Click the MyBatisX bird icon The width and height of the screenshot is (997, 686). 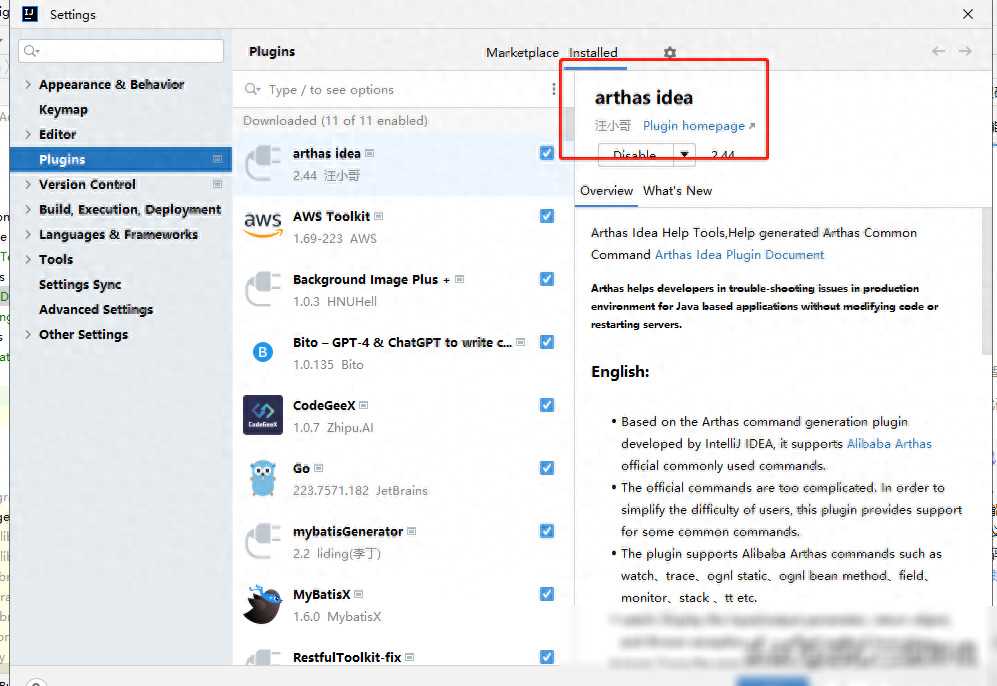point(263,604)
